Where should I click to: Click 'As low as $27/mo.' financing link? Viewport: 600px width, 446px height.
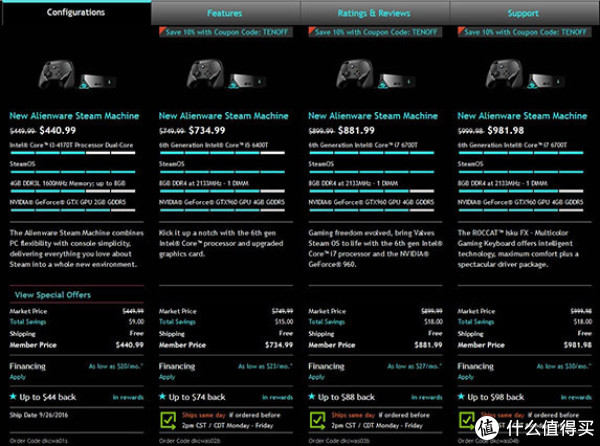(x=414, y=366)
